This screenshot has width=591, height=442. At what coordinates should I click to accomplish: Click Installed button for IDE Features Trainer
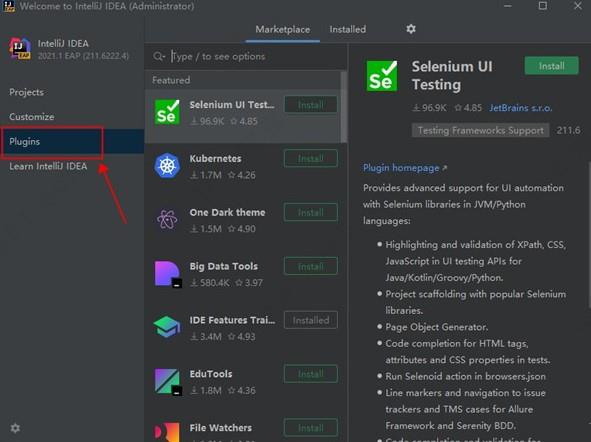tap(311, 320)
